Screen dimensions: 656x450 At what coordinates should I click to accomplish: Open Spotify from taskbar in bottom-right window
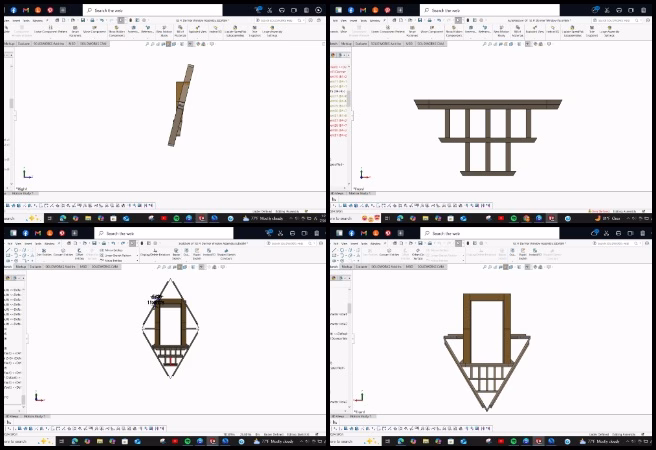513,441
